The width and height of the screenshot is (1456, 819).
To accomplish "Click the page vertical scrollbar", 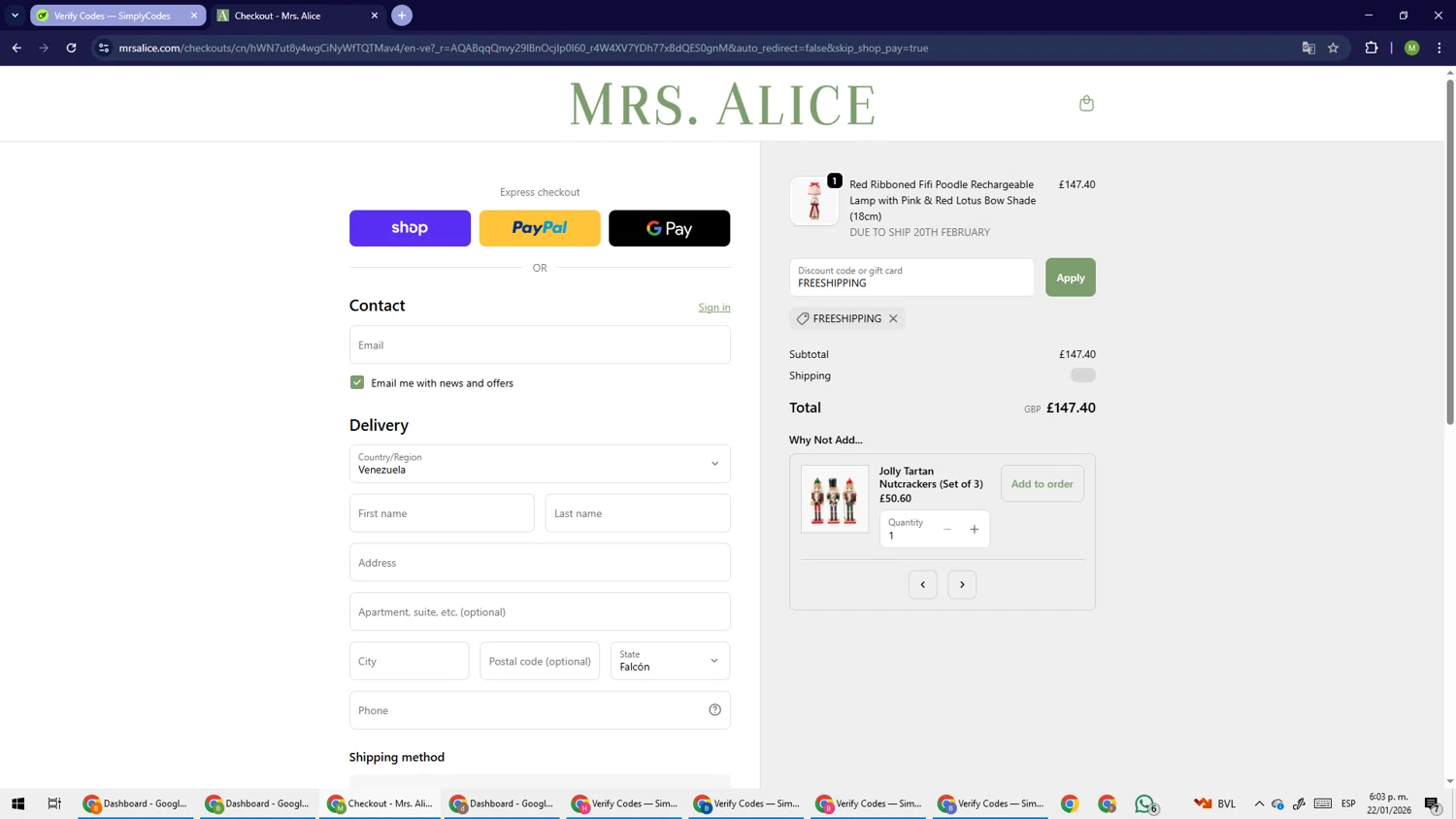I will pos(1450,252).
